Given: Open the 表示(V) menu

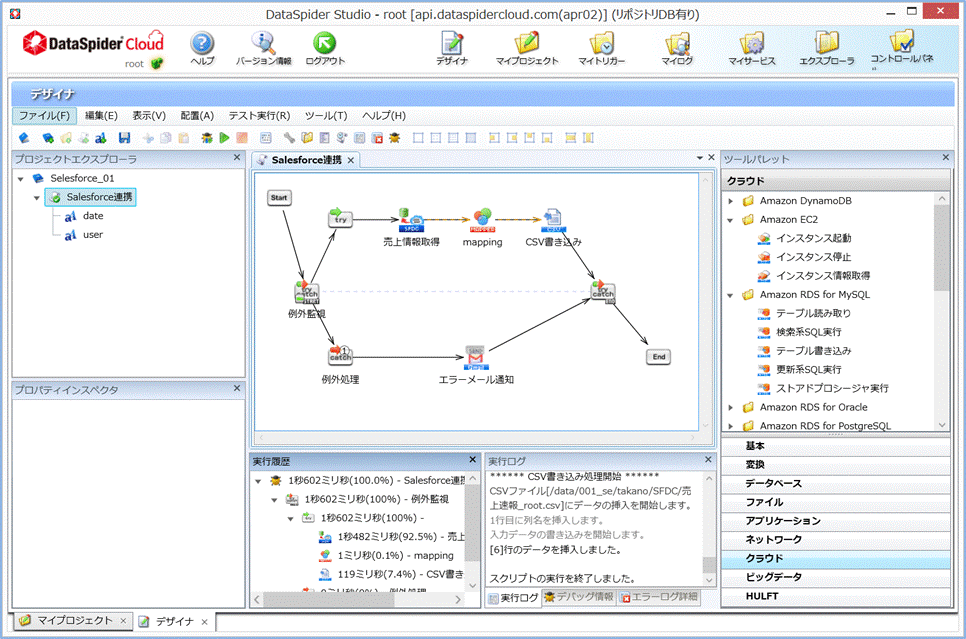Looking at the screenshot, I should [x=149, y=115].
